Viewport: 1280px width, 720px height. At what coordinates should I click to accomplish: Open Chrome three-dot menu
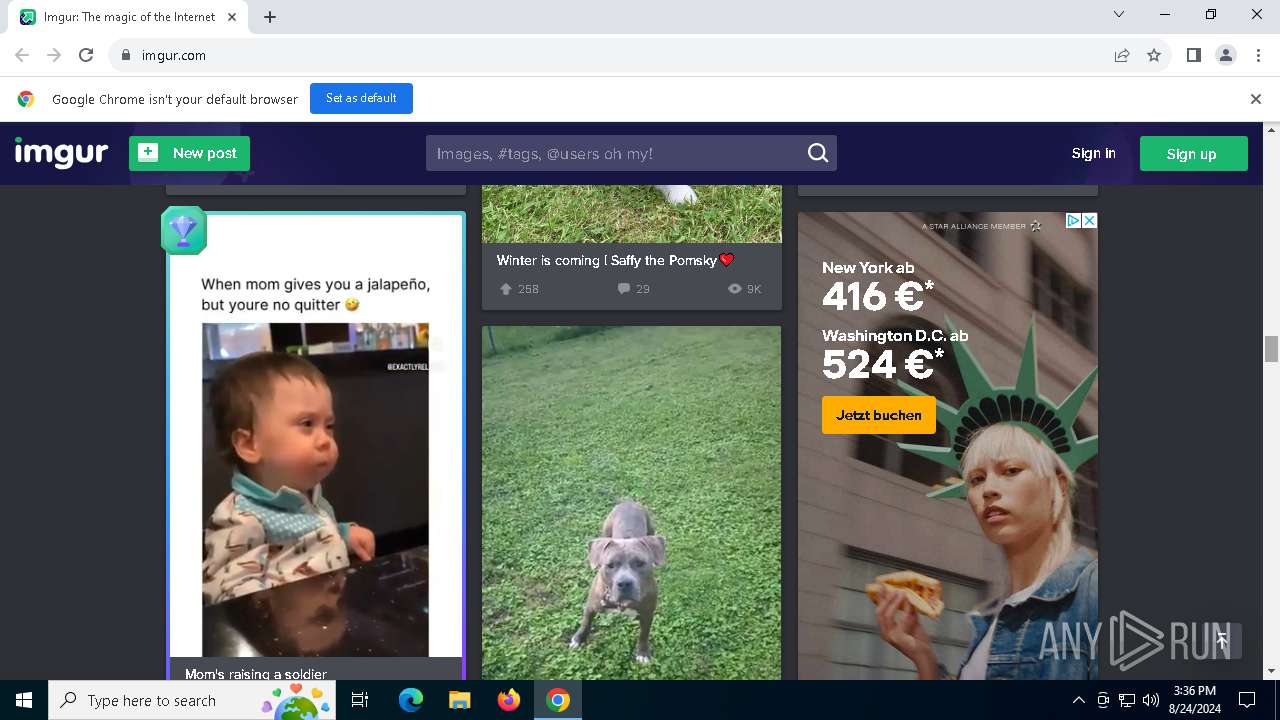(x=1257, y=55)
